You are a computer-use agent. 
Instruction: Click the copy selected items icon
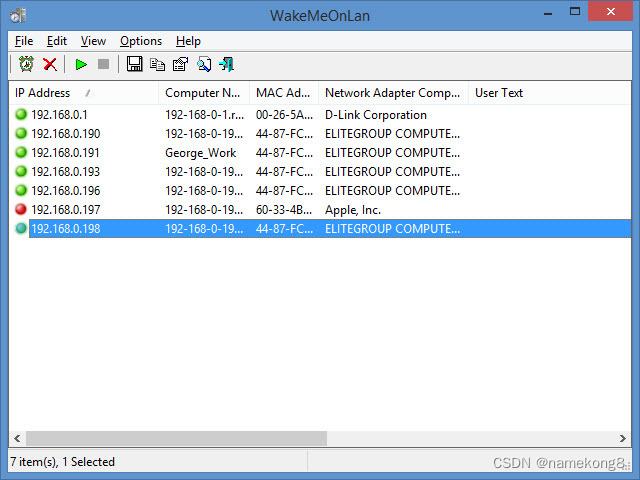(x=157, y=64)
